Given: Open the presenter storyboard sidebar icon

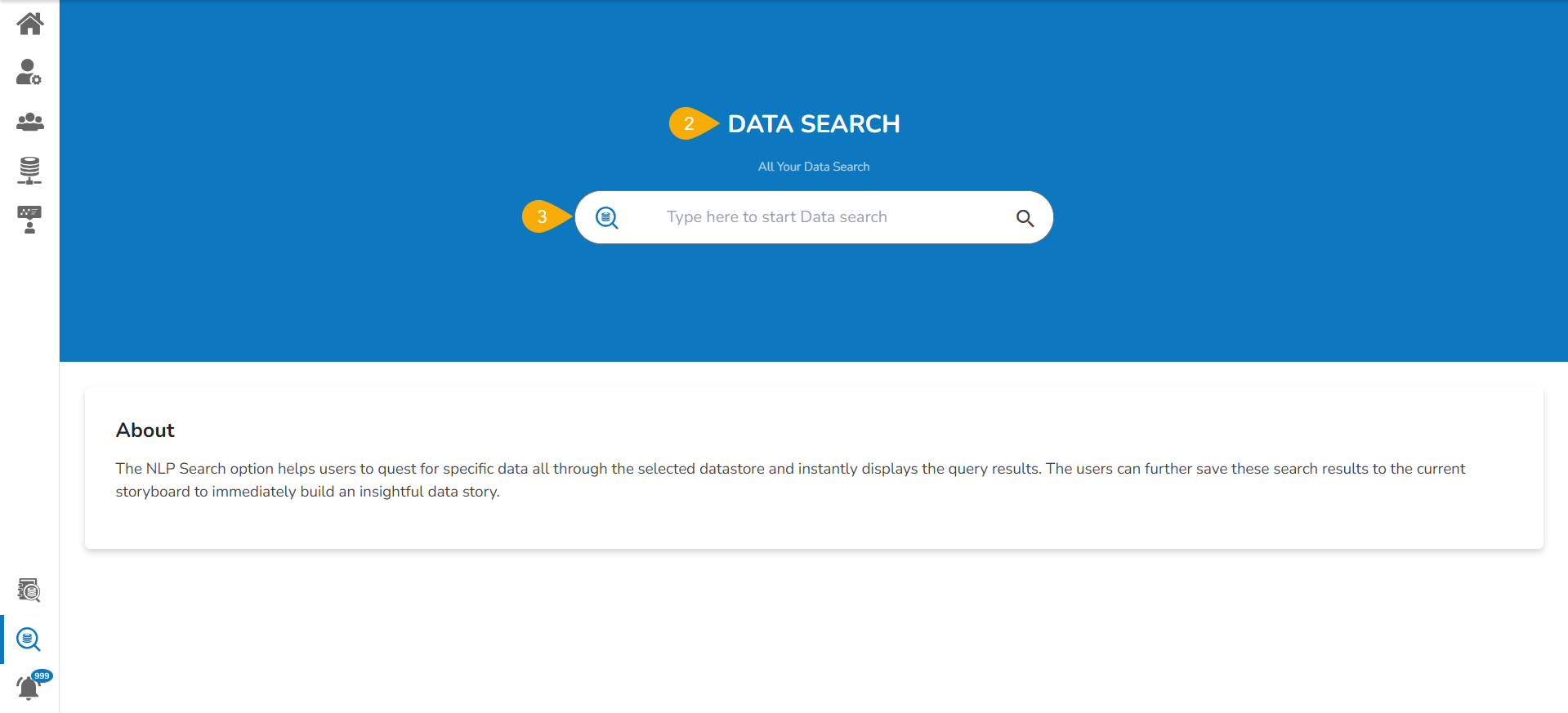Looking at the screenshot, I should (29, 219).
